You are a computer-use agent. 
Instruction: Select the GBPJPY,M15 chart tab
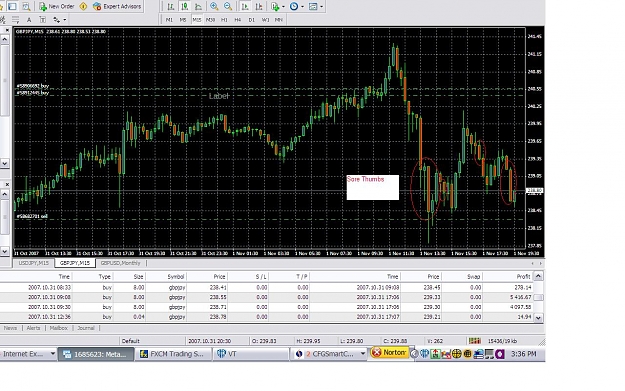tap(75, 263)
